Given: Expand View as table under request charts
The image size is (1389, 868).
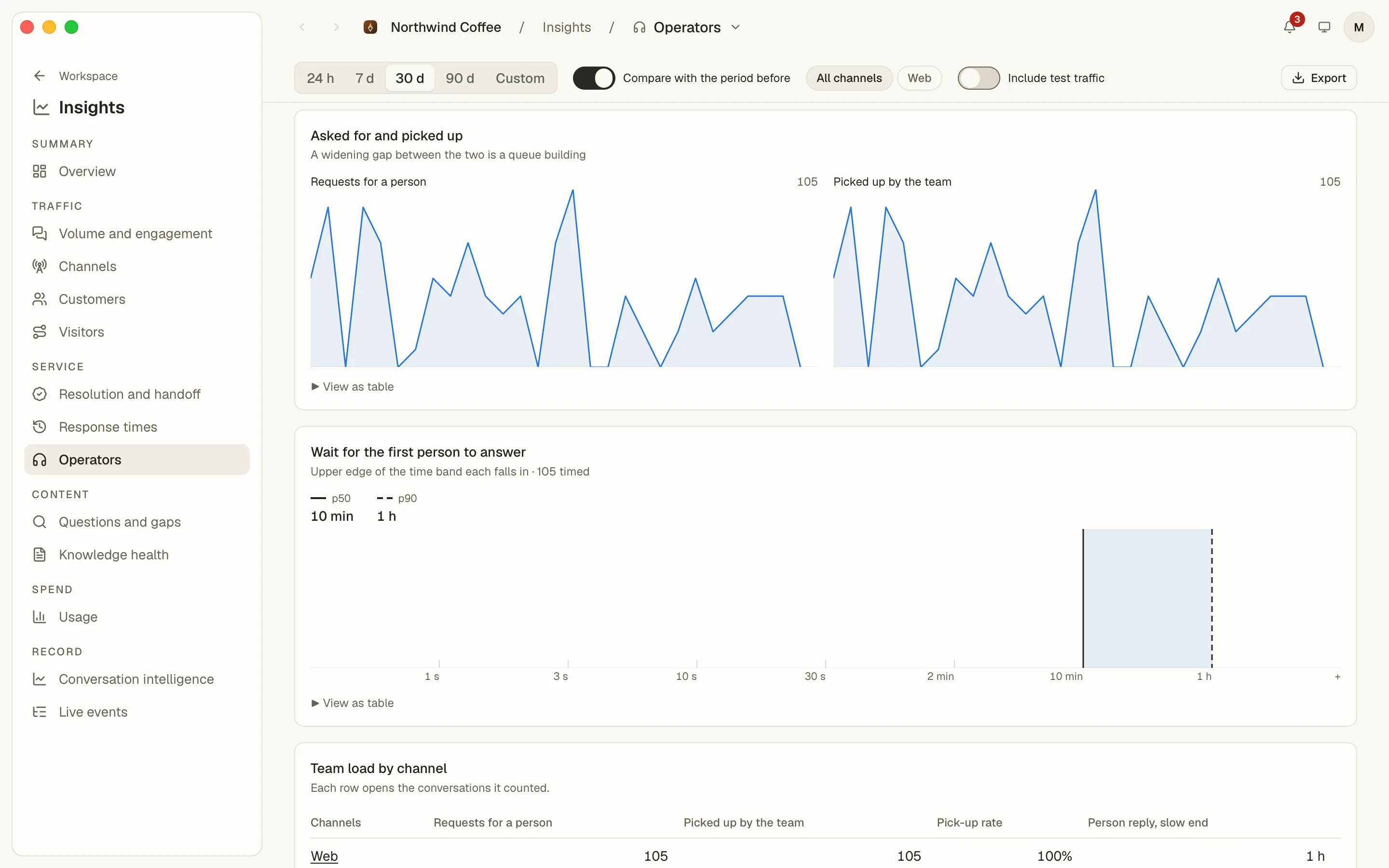Looking at the screenshot, I should (353, 386).
